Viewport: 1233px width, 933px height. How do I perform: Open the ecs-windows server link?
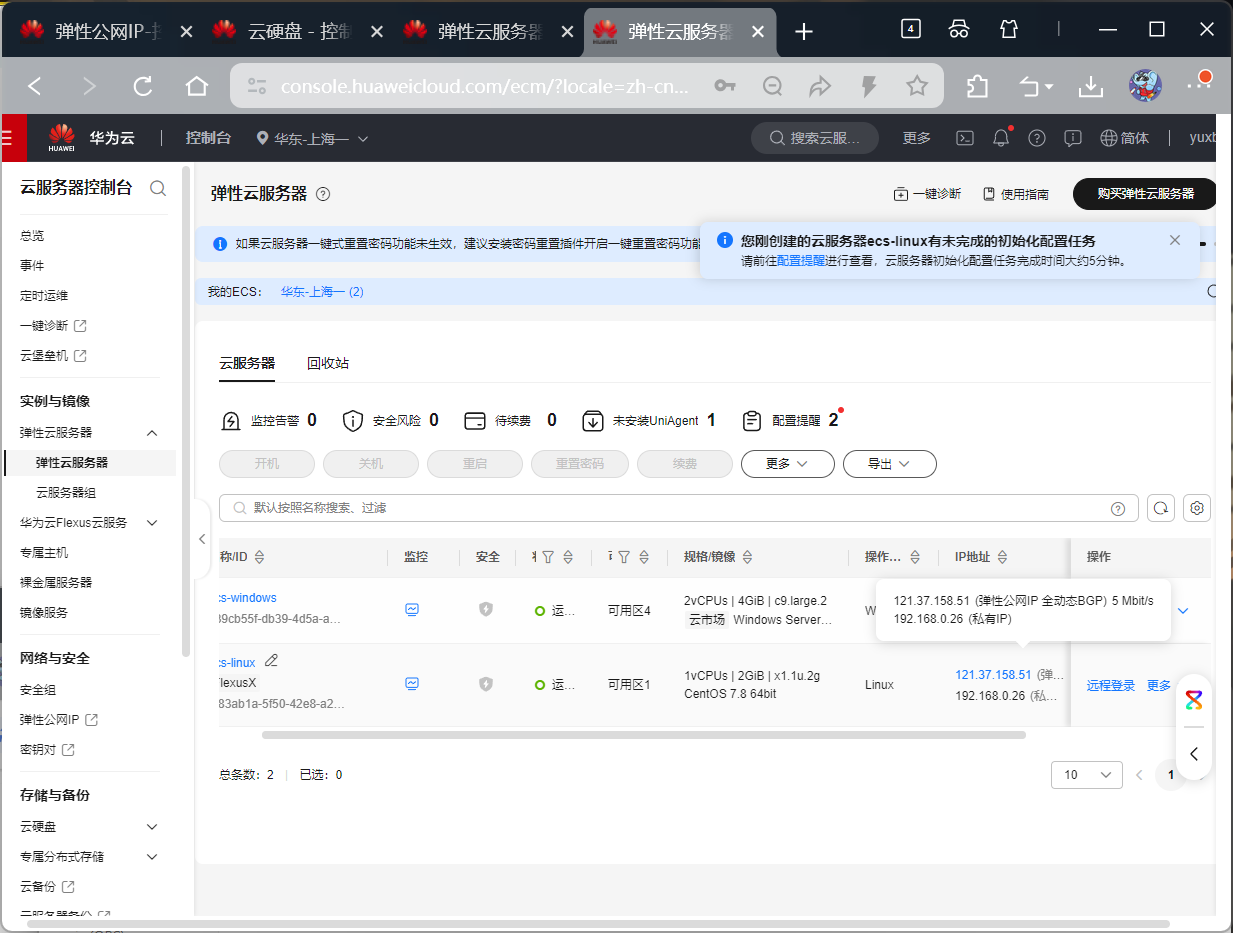(248, 598)
